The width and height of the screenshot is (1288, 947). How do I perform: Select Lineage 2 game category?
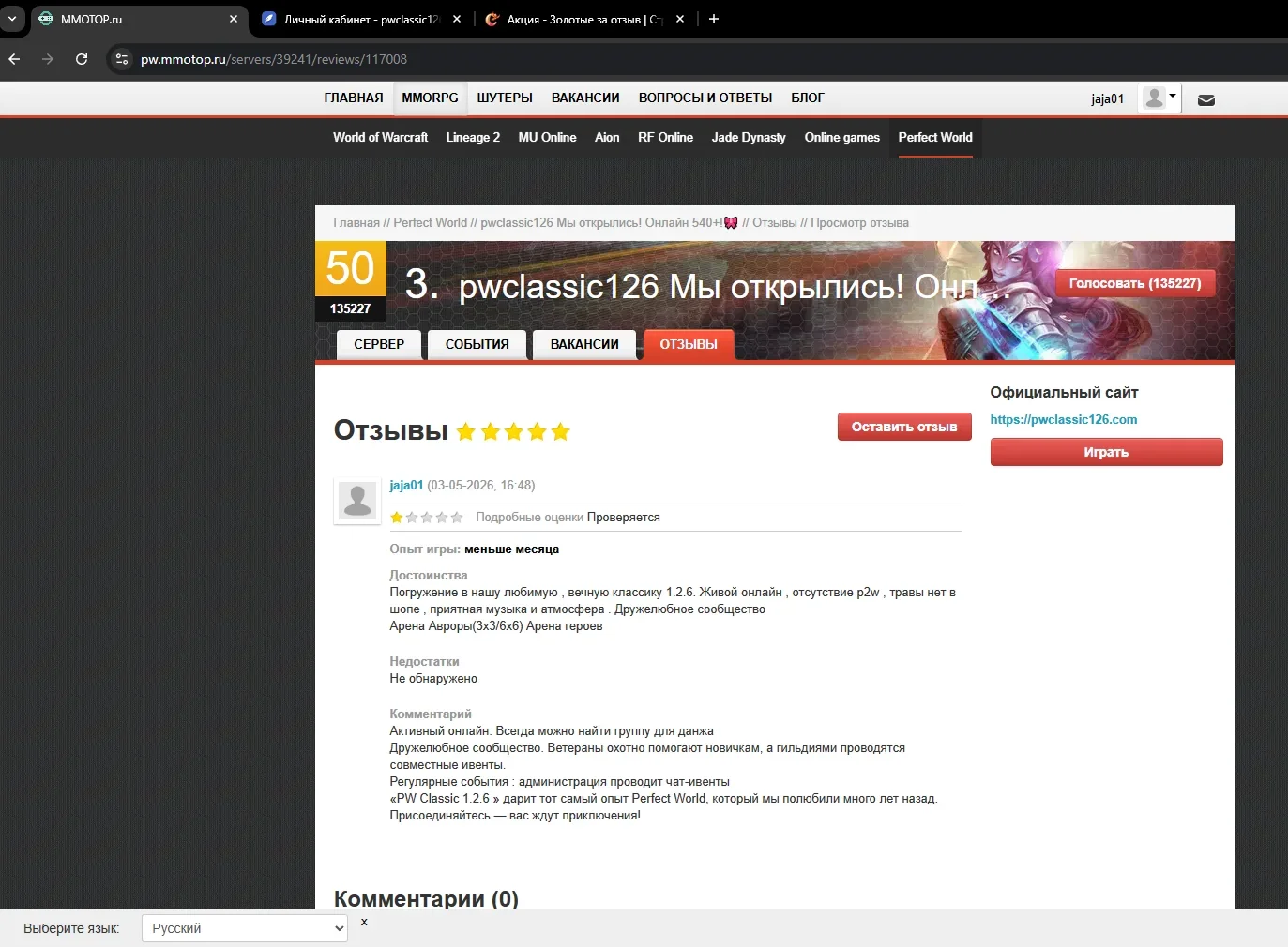473,137
